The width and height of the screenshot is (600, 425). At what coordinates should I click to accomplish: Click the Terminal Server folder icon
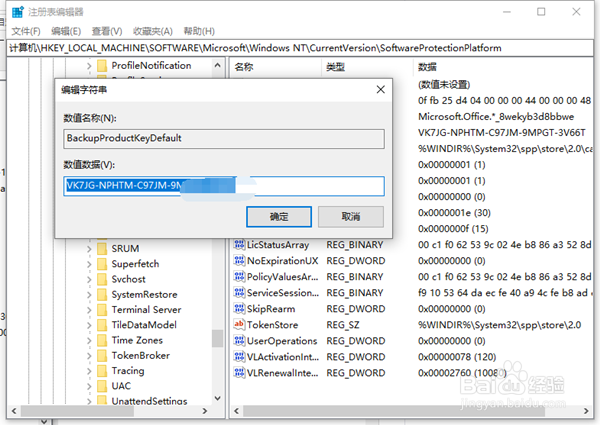[102, 309]
